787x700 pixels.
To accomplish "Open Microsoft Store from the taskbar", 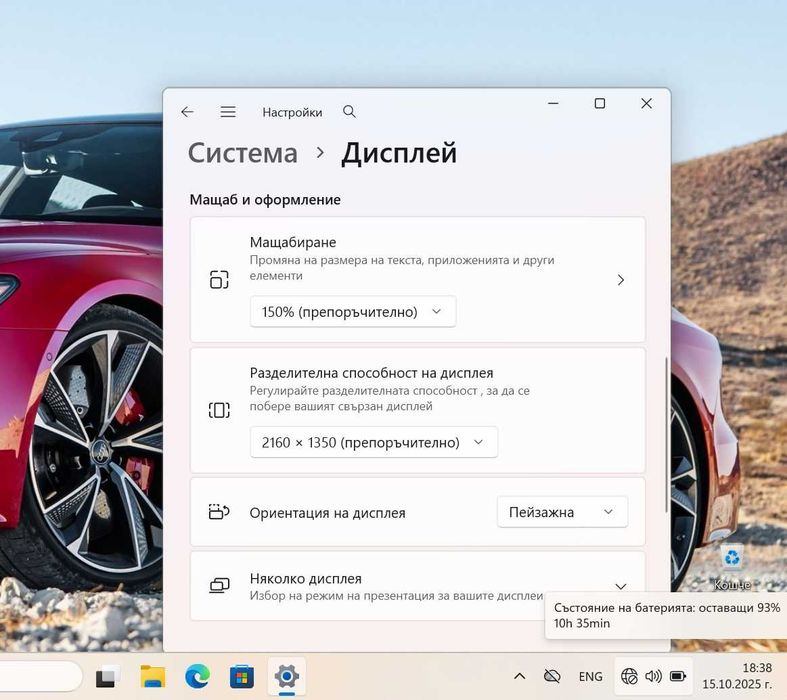I will pyautogui.click(x=241, y=677).
